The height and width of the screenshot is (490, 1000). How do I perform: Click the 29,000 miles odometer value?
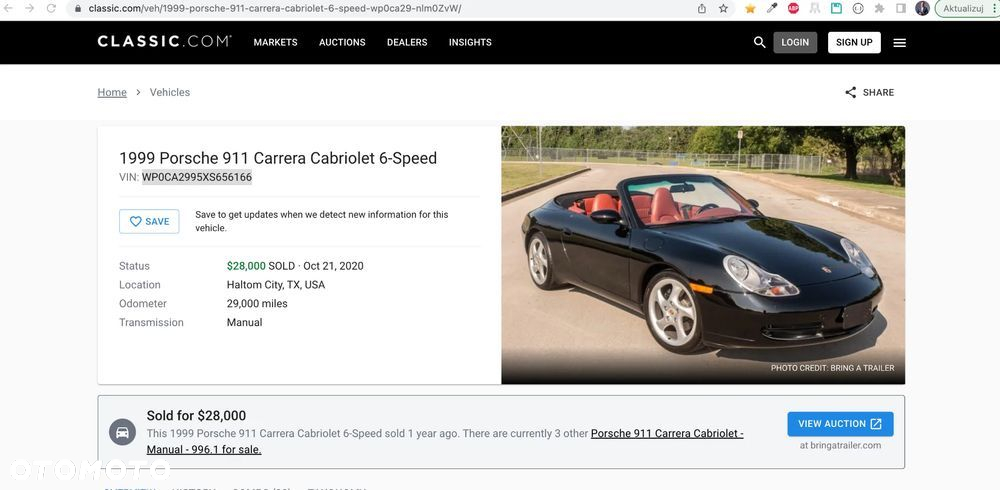(257, 304)
